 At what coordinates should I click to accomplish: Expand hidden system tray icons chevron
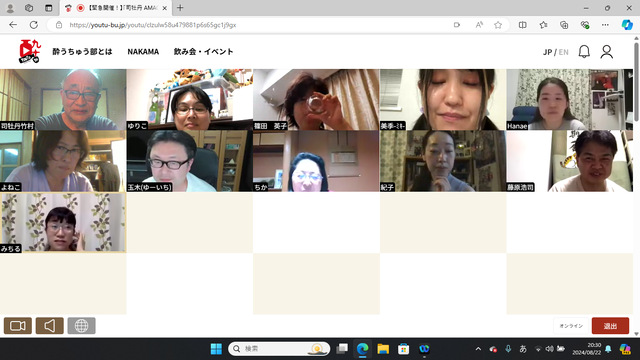(x=478, y=349)
